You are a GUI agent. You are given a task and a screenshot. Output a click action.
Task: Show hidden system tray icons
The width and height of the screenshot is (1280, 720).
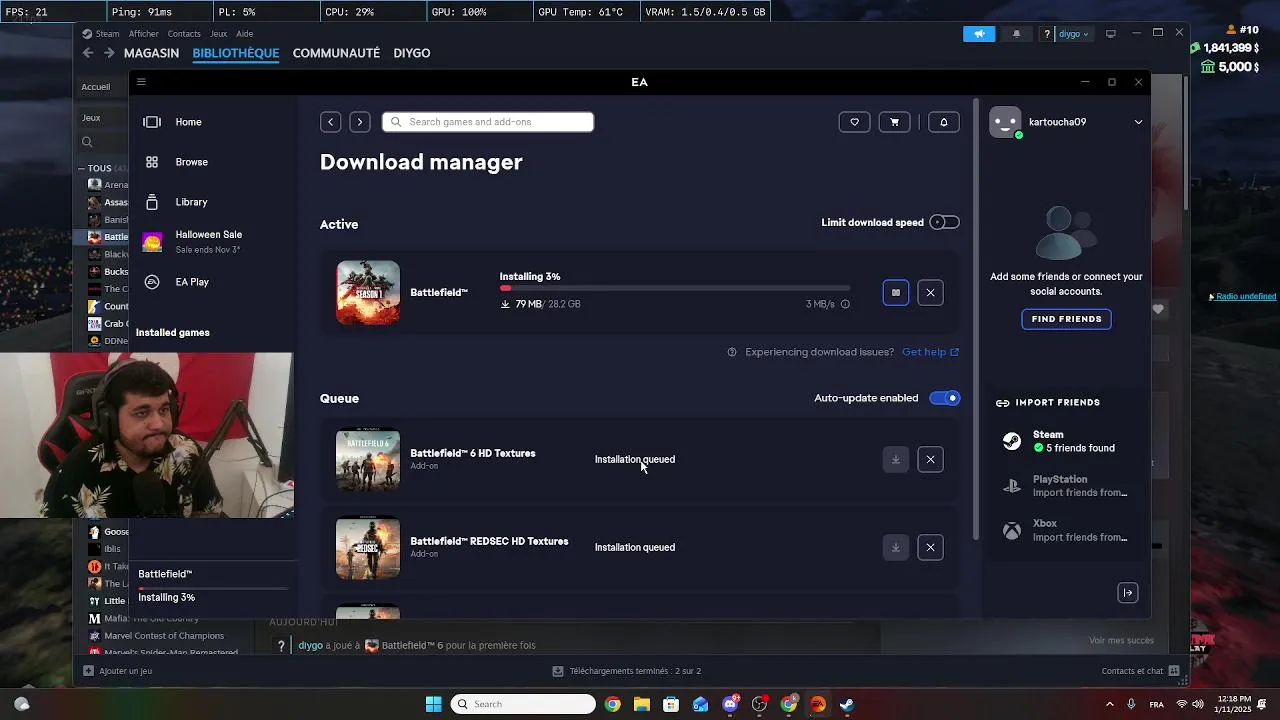[x=1109, y=704]
